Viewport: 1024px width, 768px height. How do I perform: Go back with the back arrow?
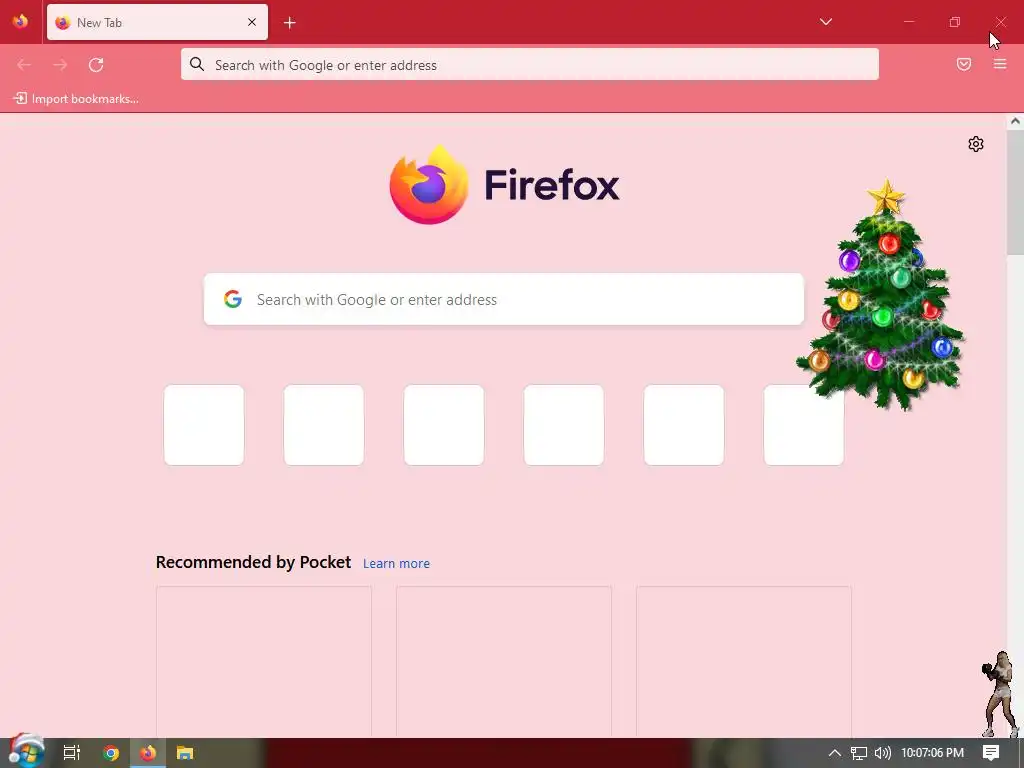[24, 65]
